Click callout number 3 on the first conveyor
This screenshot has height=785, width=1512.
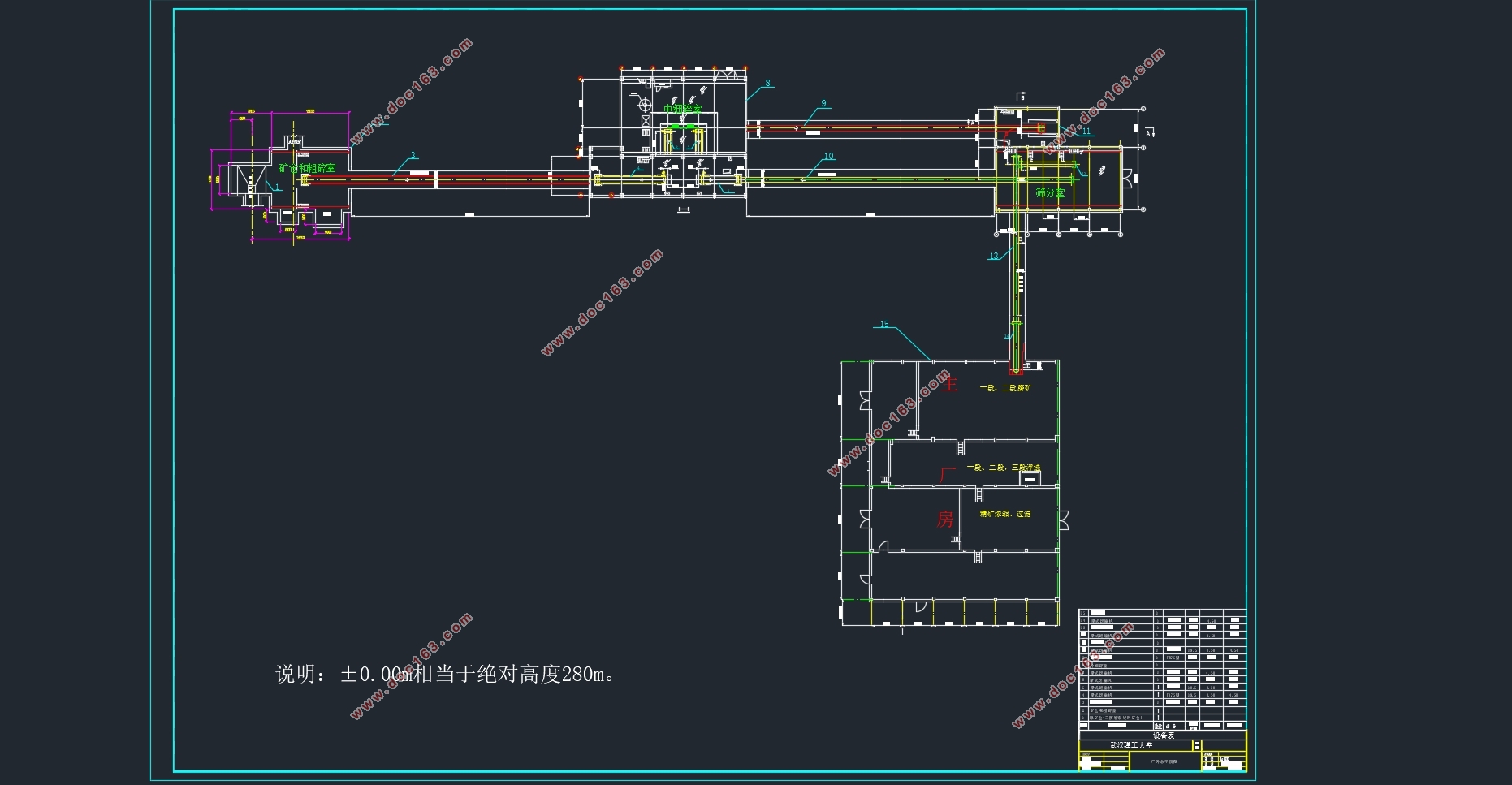click(x=413, y=155)
